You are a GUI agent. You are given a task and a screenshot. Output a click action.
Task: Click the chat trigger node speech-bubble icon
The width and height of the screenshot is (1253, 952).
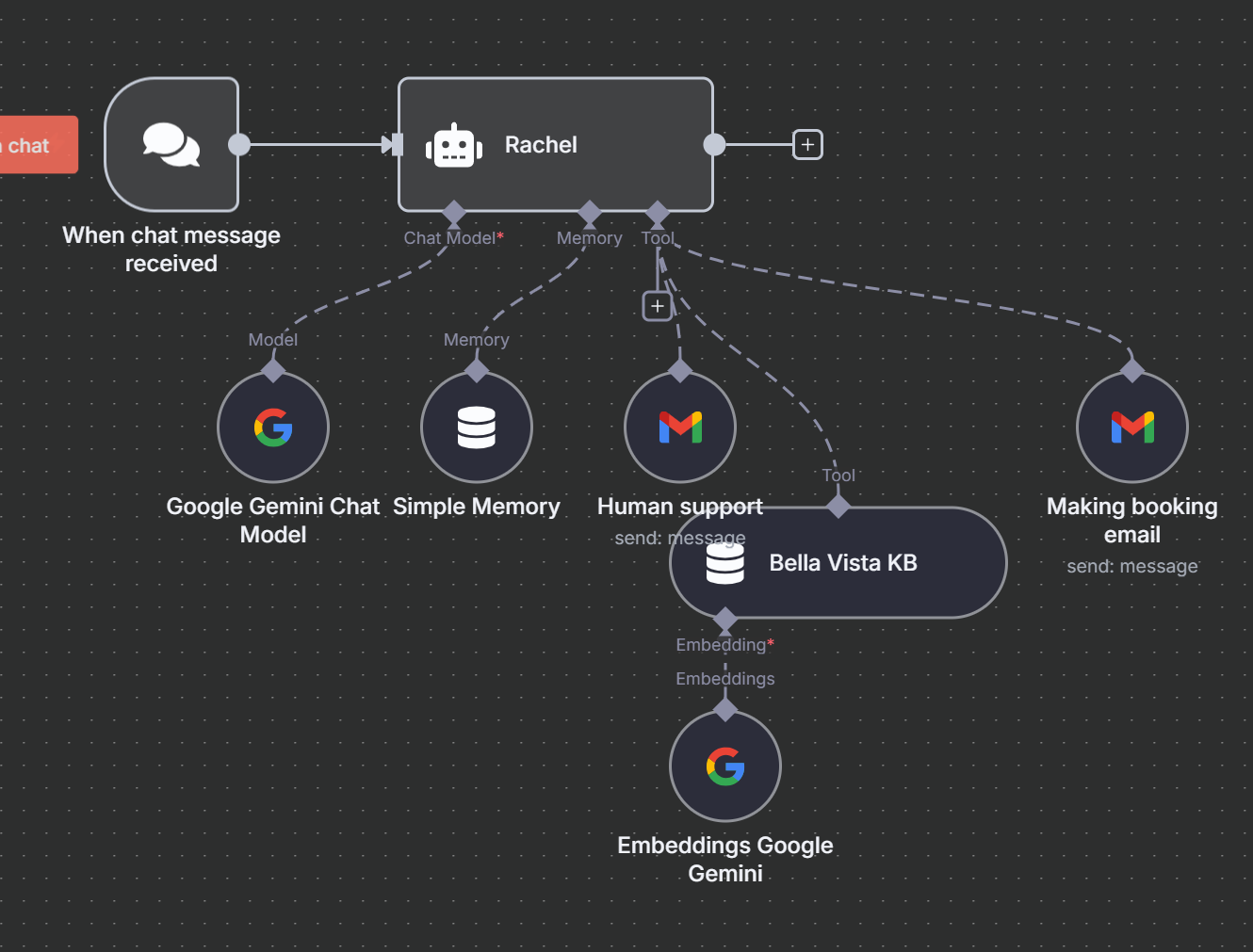(171, 144)
